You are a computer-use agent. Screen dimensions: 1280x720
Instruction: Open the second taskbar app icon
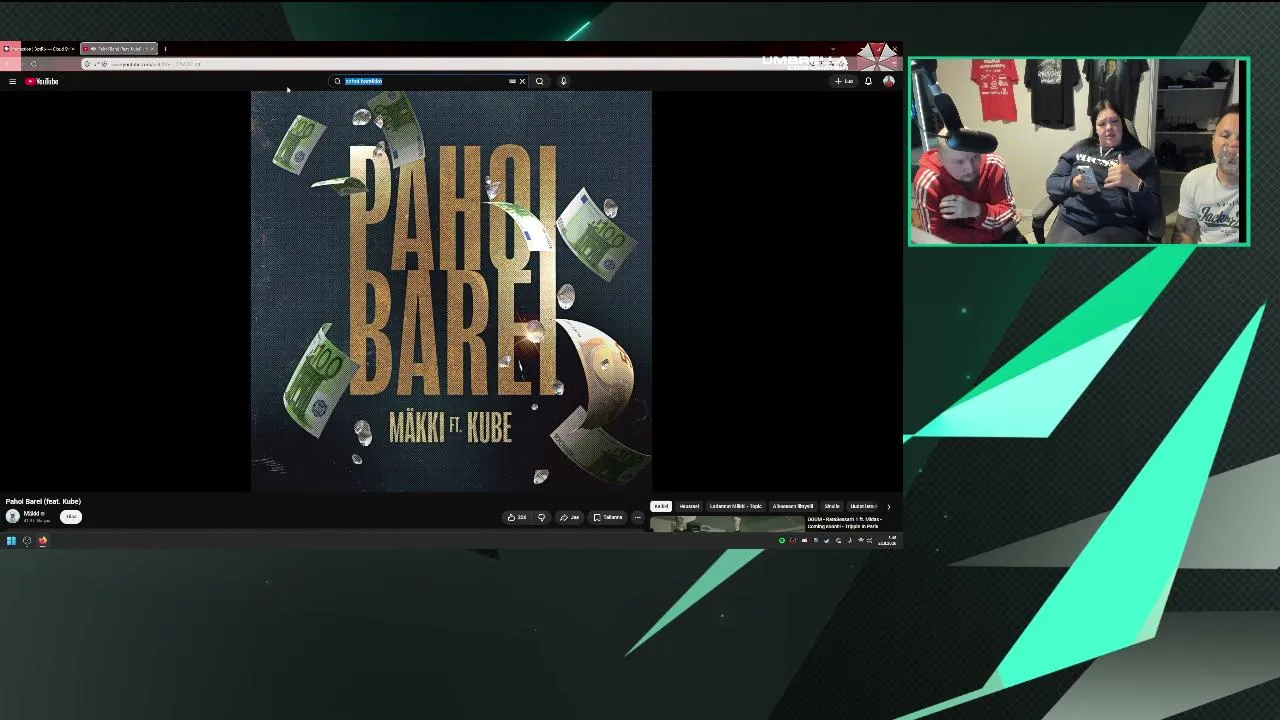[27, 540]
